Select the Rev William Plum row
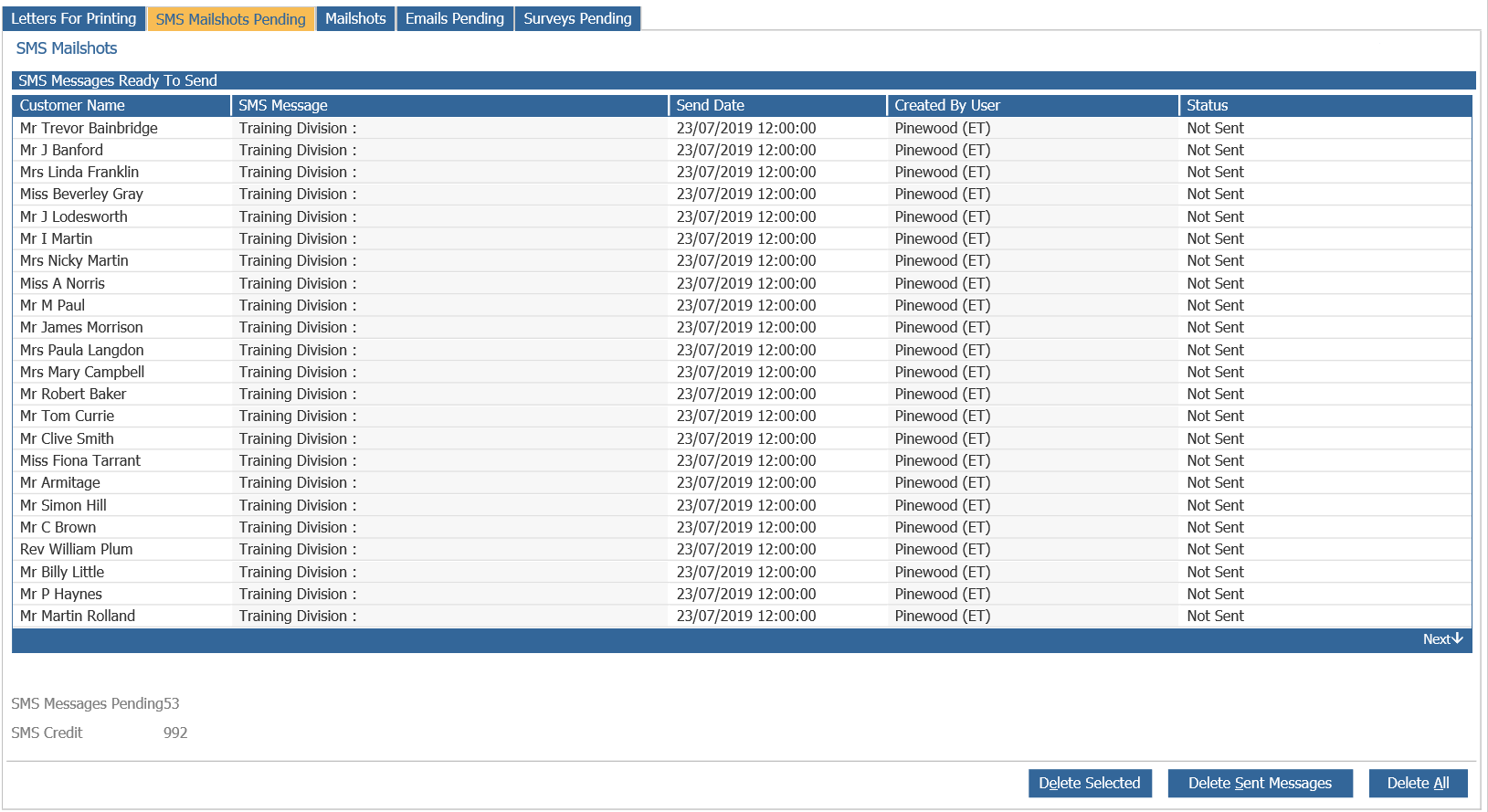This screenshot has height=812, width=1488. pyautogui.click(x=742, y=549)
